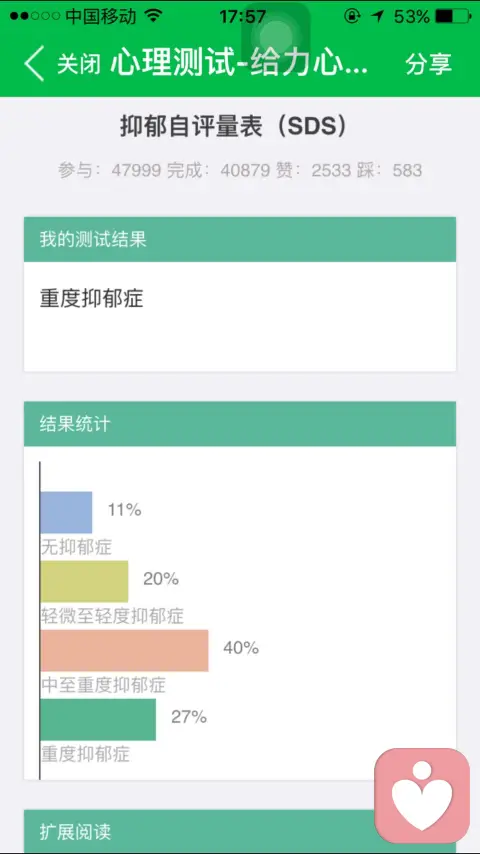Open the 结果统计 section header

[240, 424]
